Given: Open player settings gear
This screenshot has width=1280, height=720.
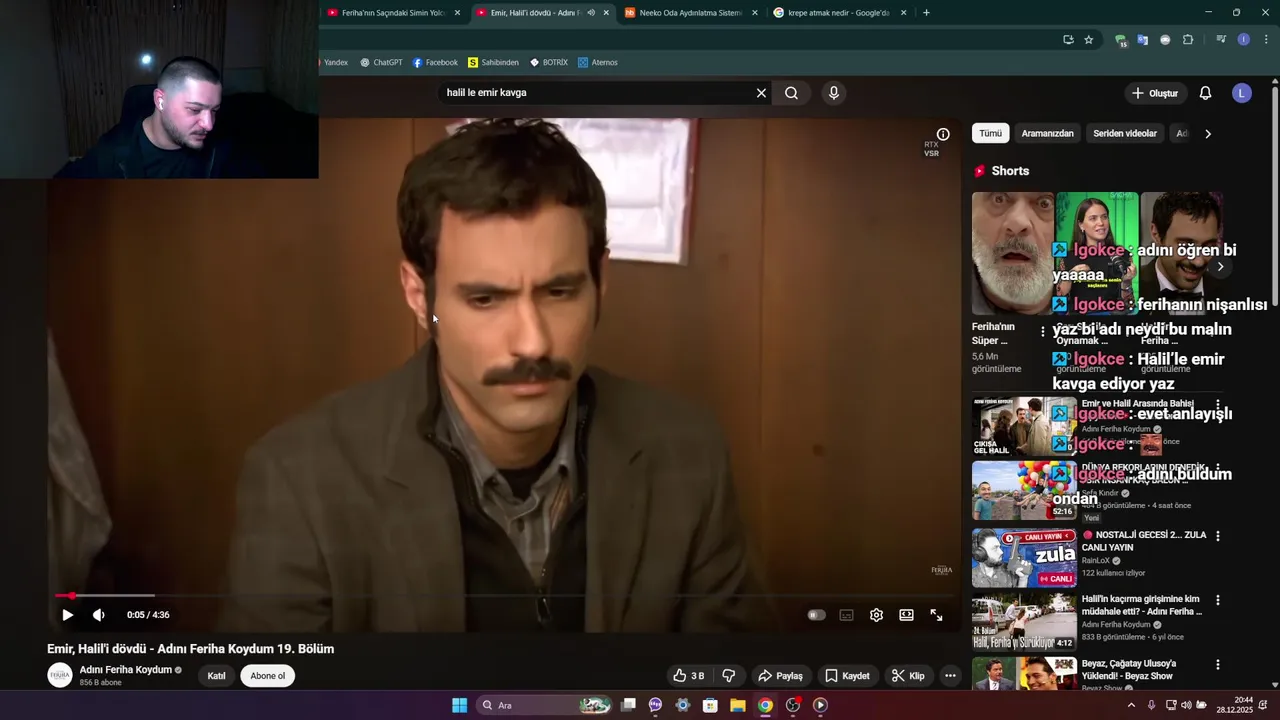Looking at the screenshot, I should coord(876,615).
